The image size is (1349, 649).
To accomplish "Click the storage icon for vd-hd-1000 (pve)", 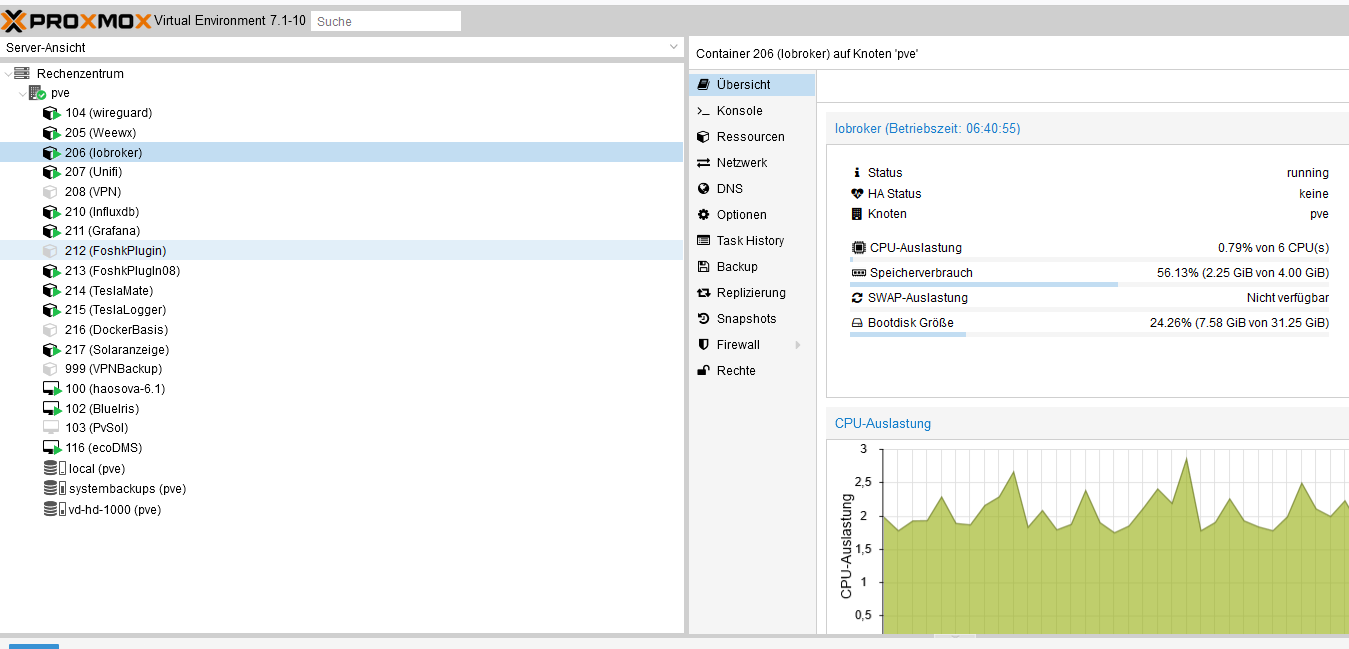I will [x=54, y=509].
